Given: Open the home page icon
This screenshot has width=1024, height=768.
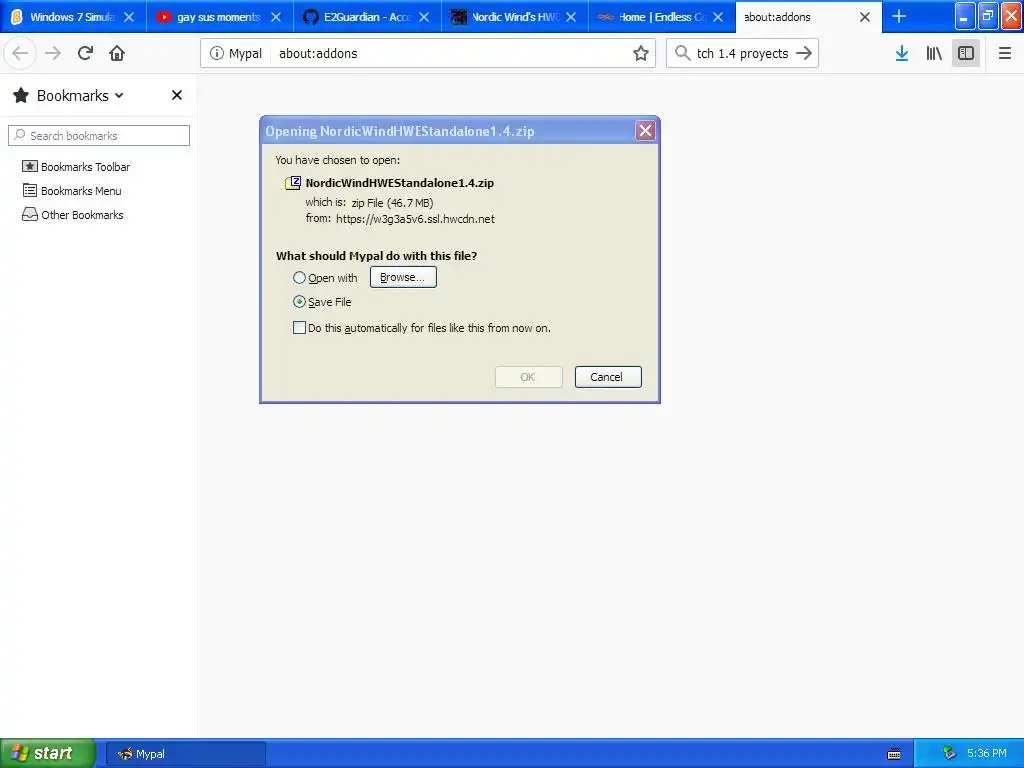Looking at the screenshot, I should [117, 54].
